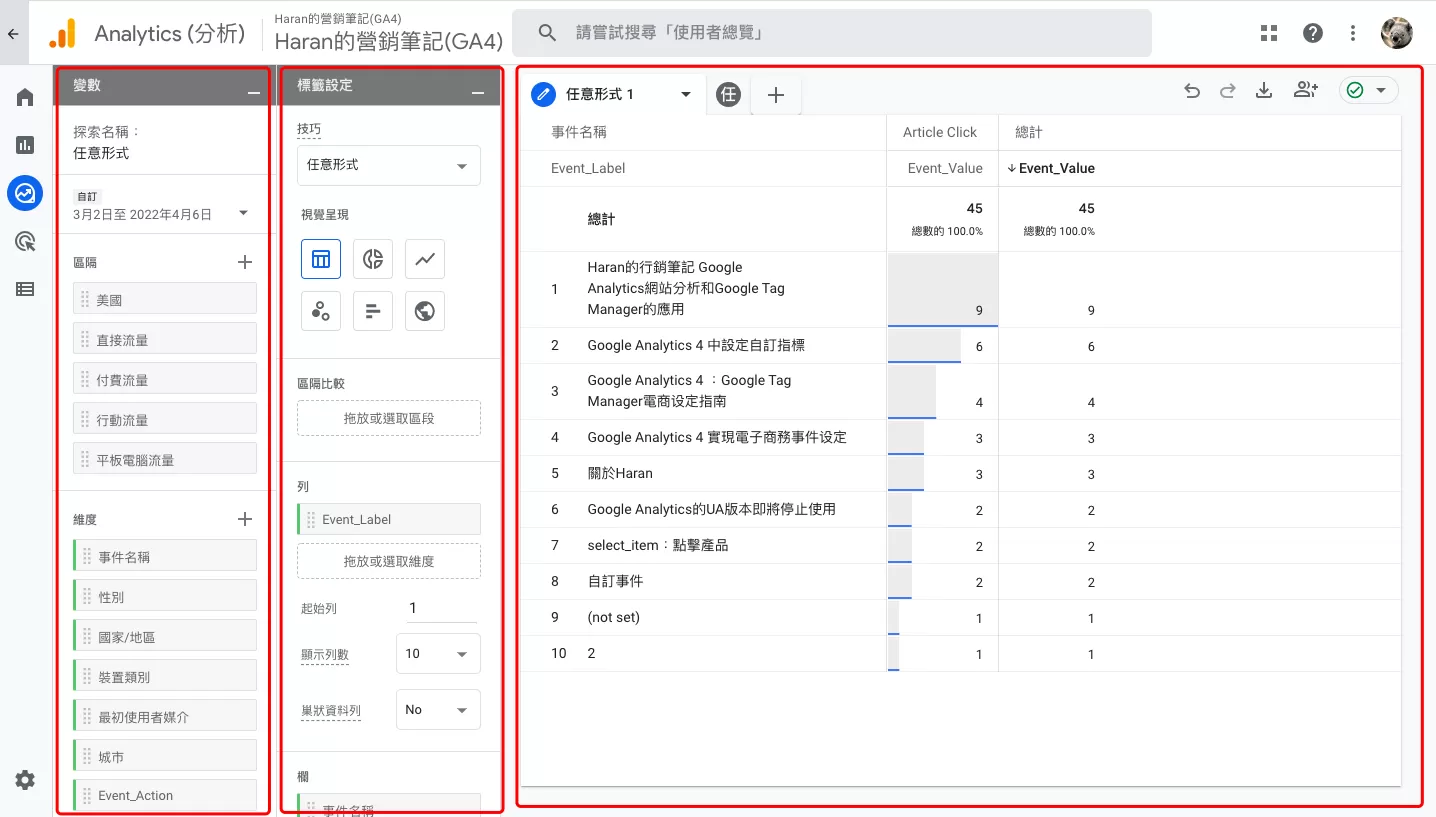The height and width of the screenshot is (817, 1436).
Task: Click the Article Click column header
Action: [940, 132]
